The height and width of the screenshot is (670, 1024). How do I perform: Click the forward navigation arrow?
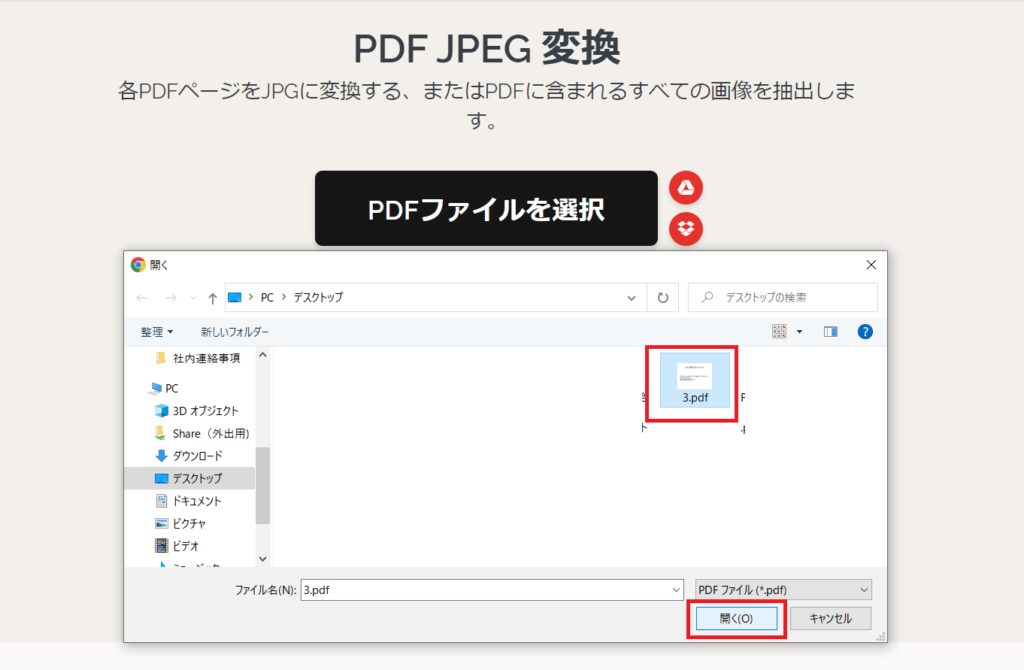click(170, 298)
